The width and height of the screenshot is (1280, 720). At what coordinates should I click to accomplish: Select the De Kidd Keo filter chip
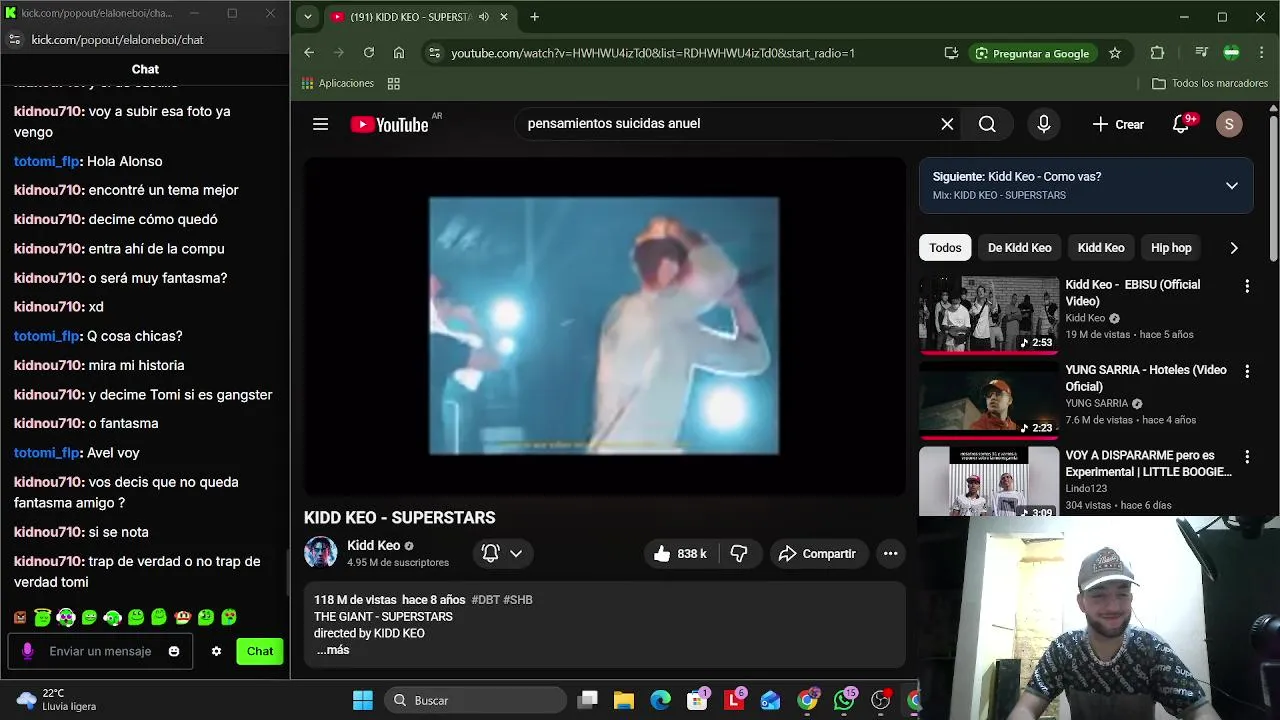point(1020,248)
